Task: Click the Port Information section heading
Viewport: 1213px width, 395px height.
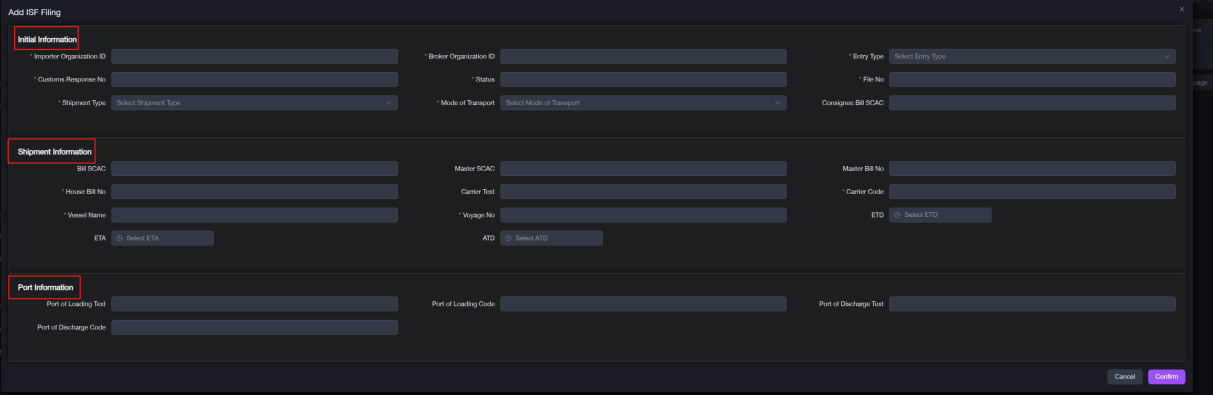Action: click(x=46, y=288)
